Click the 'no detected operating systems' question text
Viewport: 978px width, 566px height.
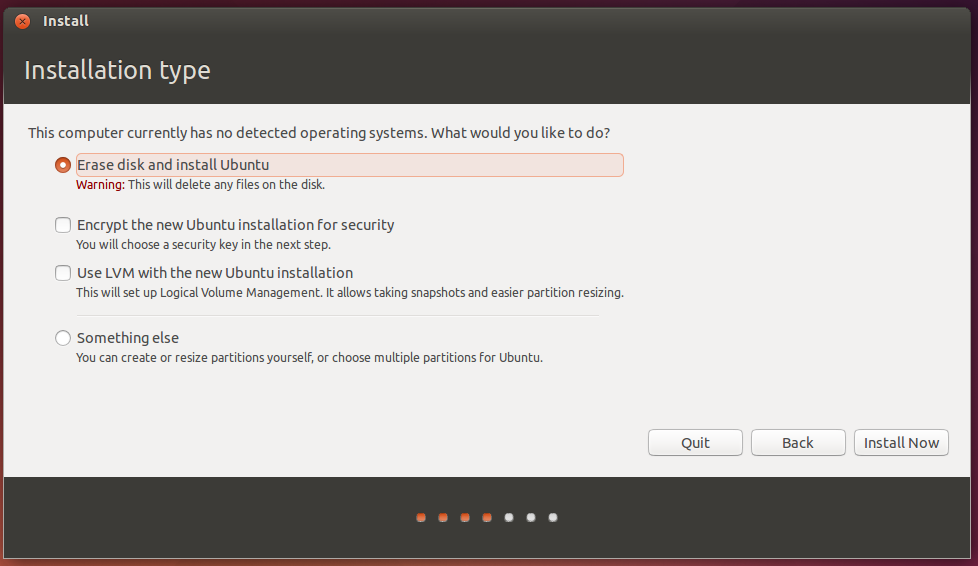click(x=319, y=133)
